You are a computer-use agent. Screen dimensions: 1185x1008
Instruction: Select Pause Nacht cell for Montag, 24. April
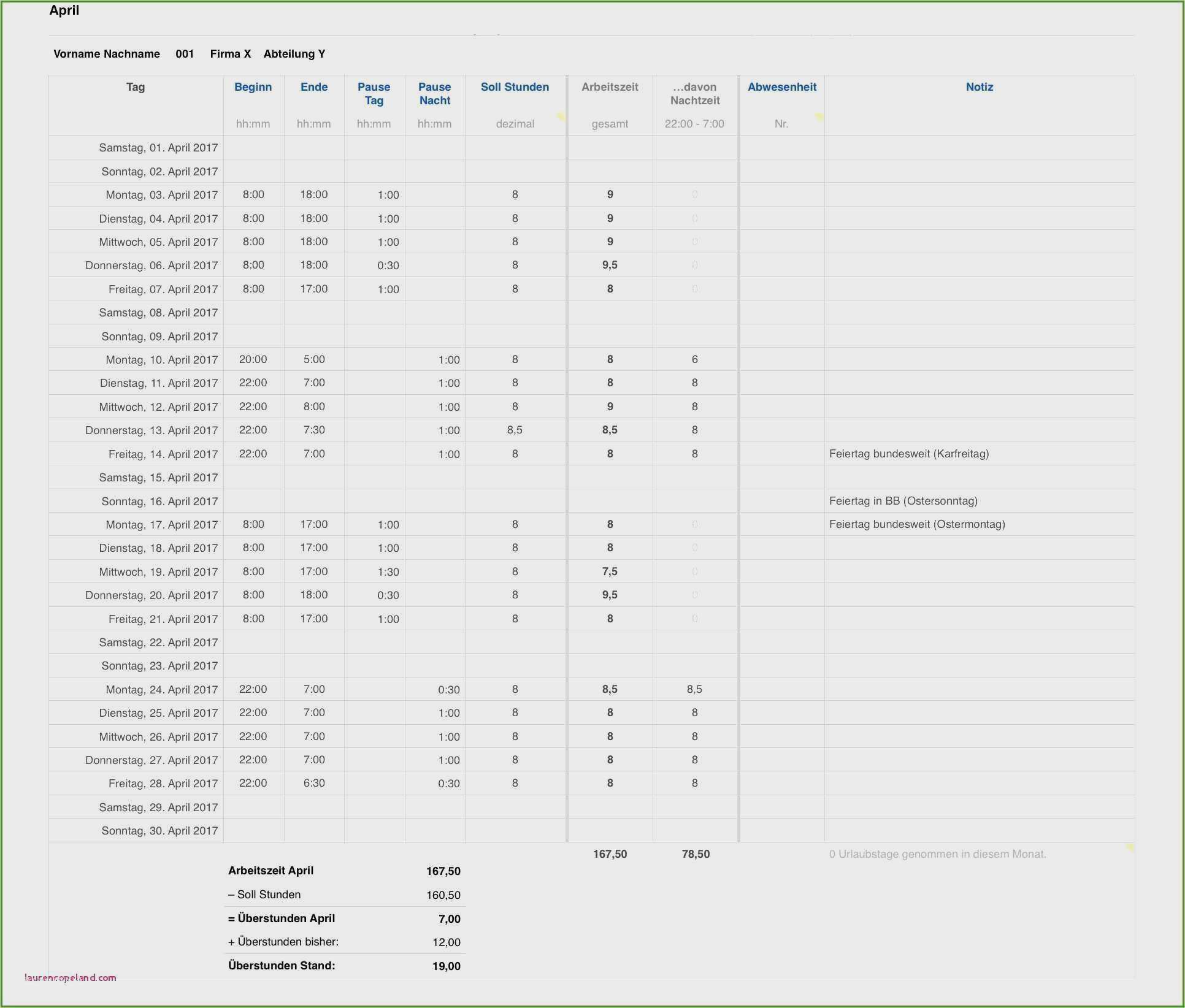(x=448, y=690)
